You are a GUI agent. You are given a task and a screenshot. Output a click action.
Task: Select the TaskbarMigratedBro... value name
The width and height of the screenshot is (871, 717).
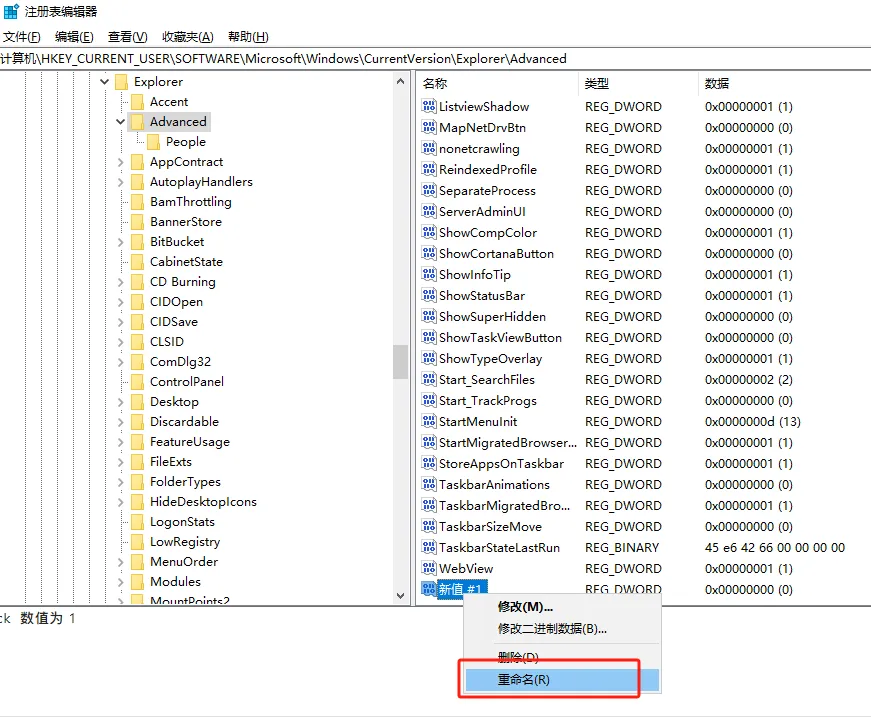pos(504,505)
